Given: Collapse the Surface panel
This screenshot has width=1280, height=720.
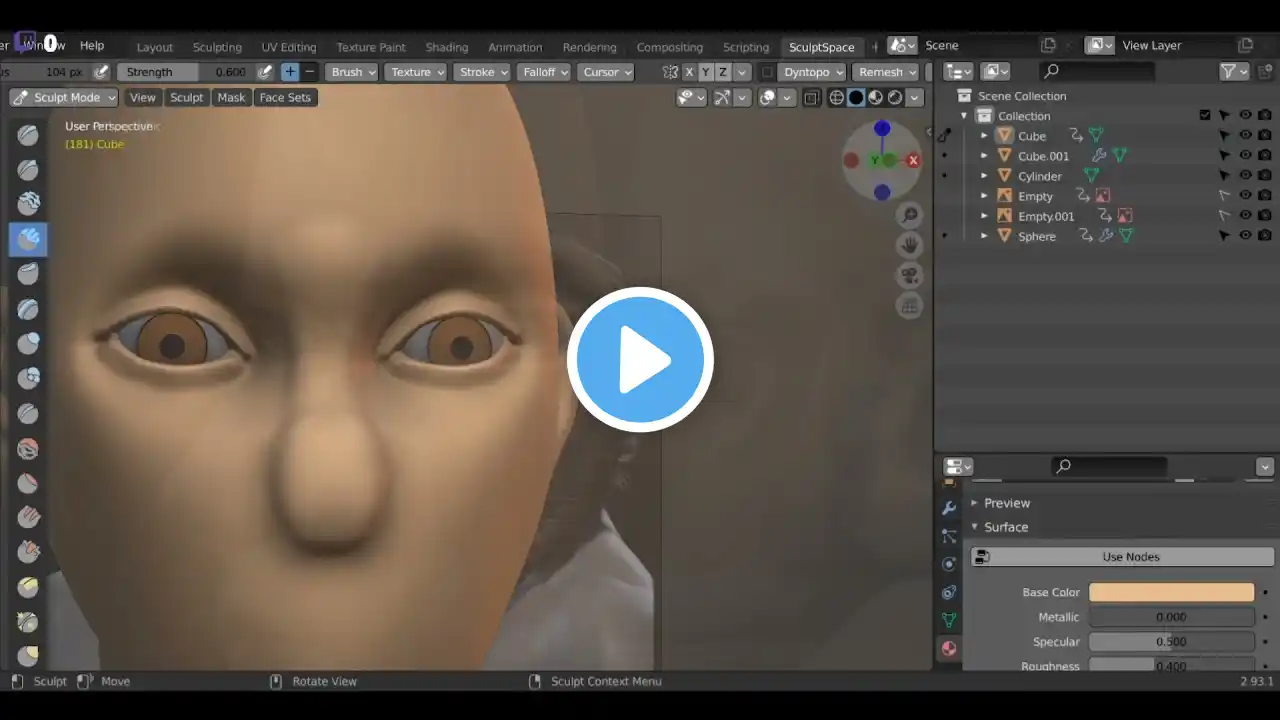Looking at the screenshot, I should pos(1005,527).
